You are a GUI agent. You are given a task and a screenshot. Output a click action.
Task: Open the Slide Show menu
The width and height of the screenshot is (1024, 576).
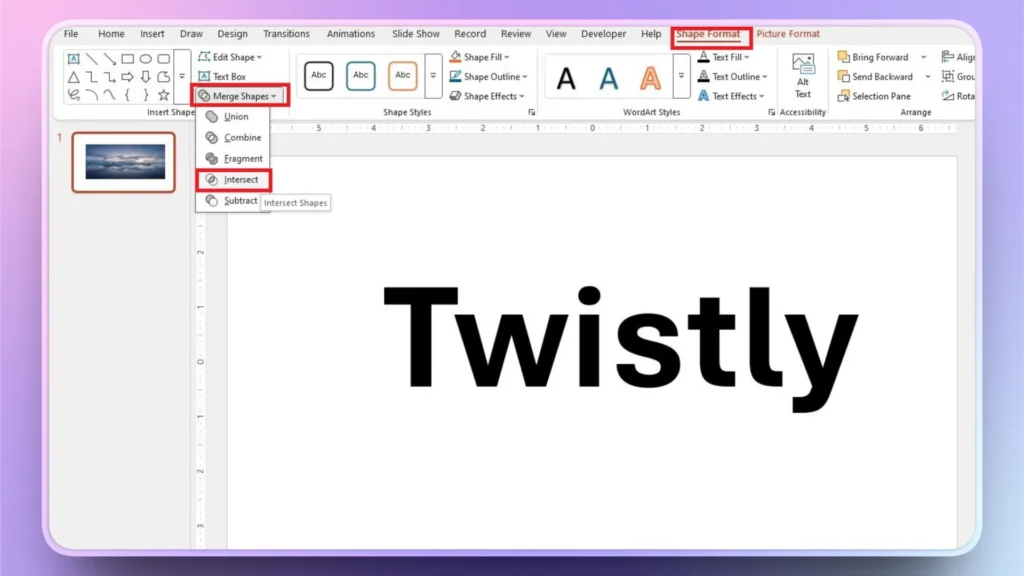(x=415, y=33)
